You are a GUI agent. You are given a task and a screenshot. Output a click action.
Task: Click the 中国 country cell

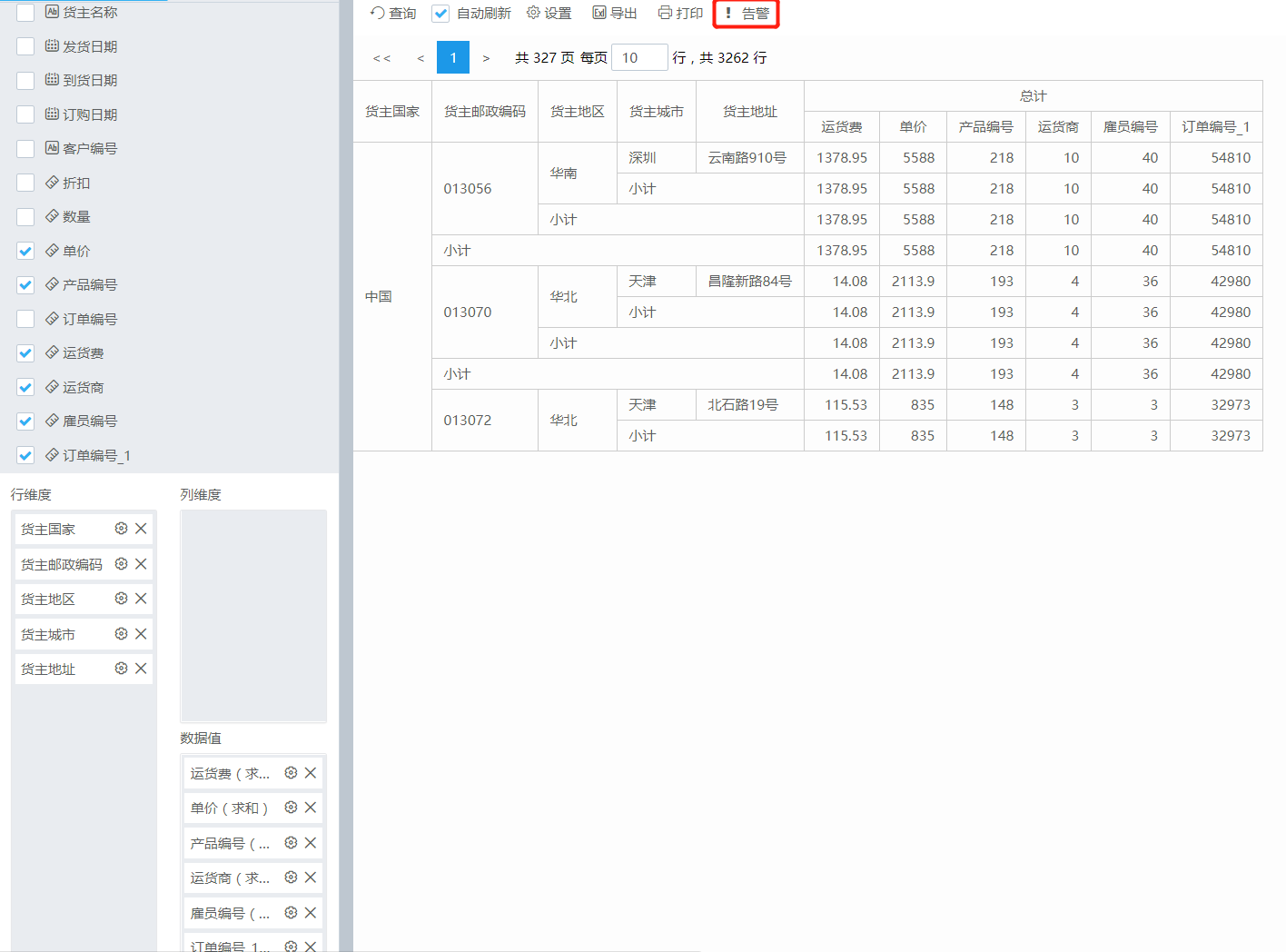[392, 297]
